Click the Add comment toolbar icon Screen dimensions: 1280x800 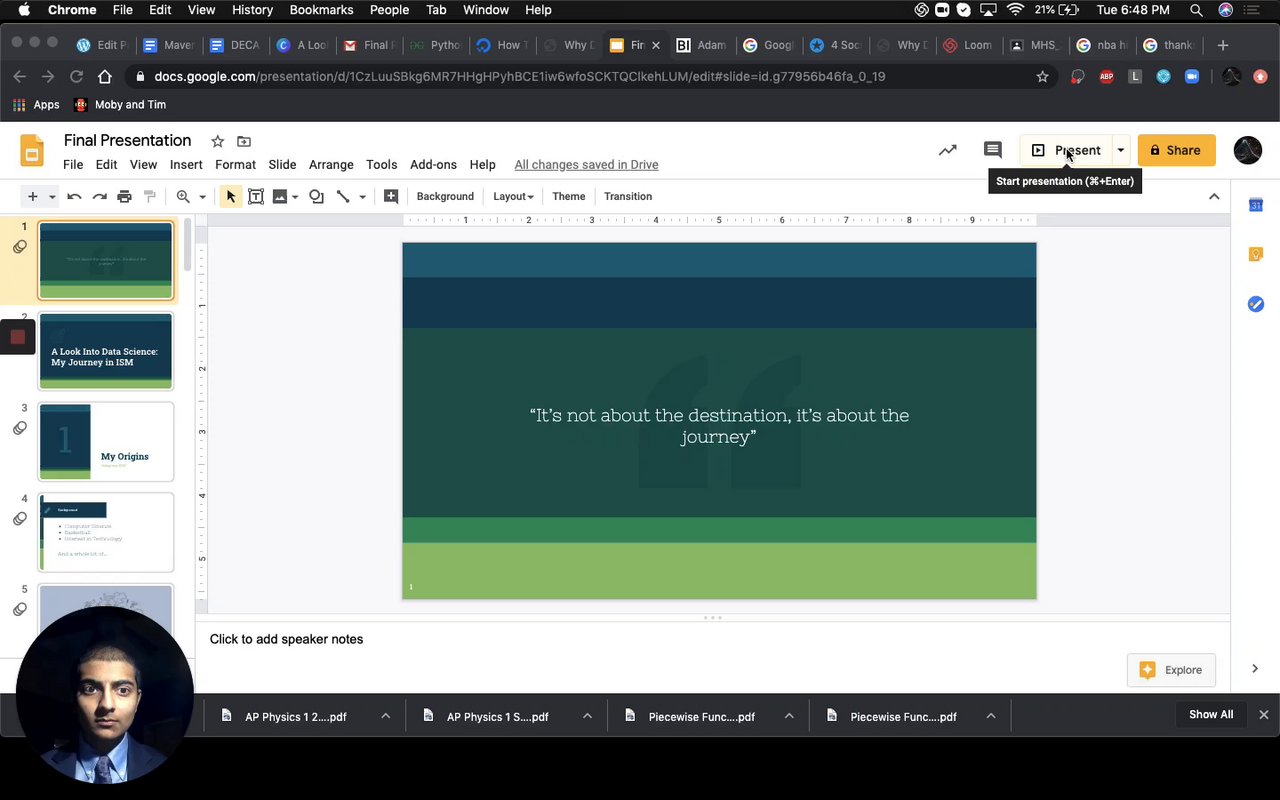(391, 197)
